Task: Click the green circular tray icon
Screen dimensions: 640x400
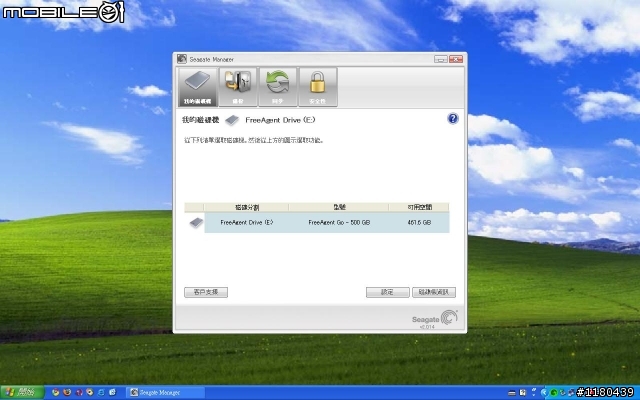Action: pyautogui.click(x=554, y=393)
